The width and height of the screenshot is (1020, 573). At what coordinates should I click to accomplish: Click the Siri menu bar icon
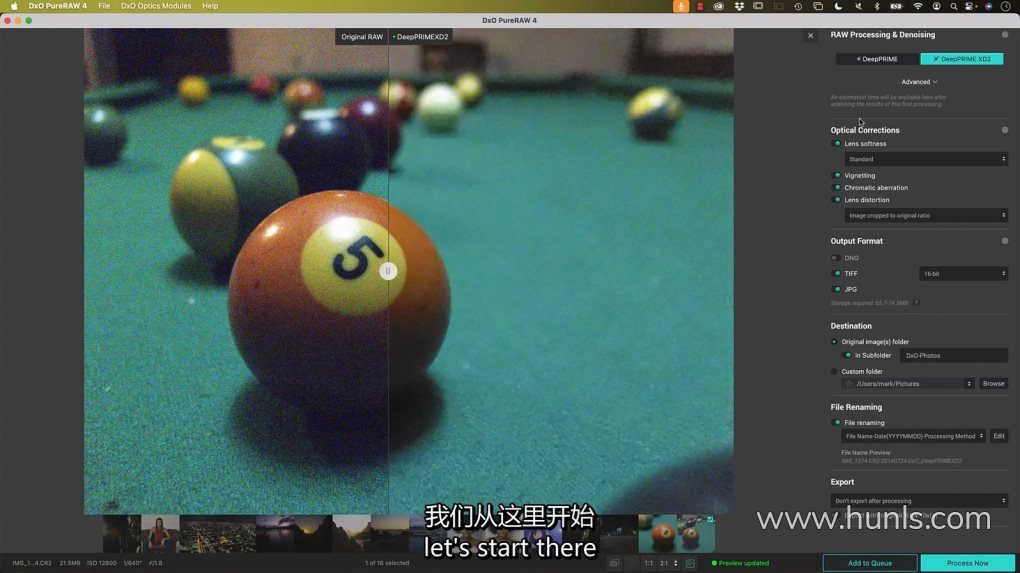pyautogui.click(x=988, y=6)
